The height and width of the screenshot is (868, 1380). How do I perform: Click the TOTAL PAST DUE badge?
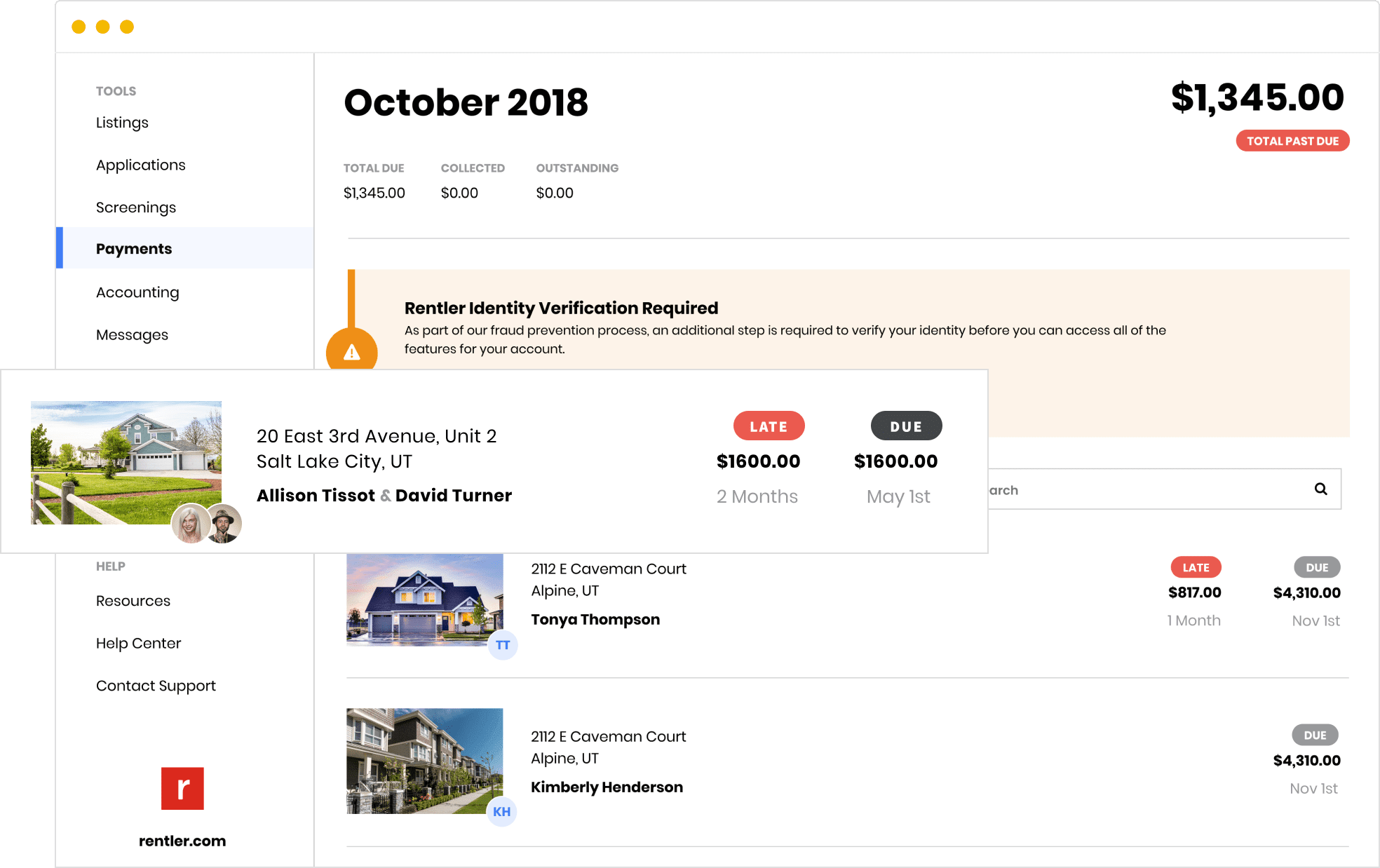[x=1292, y=140]
